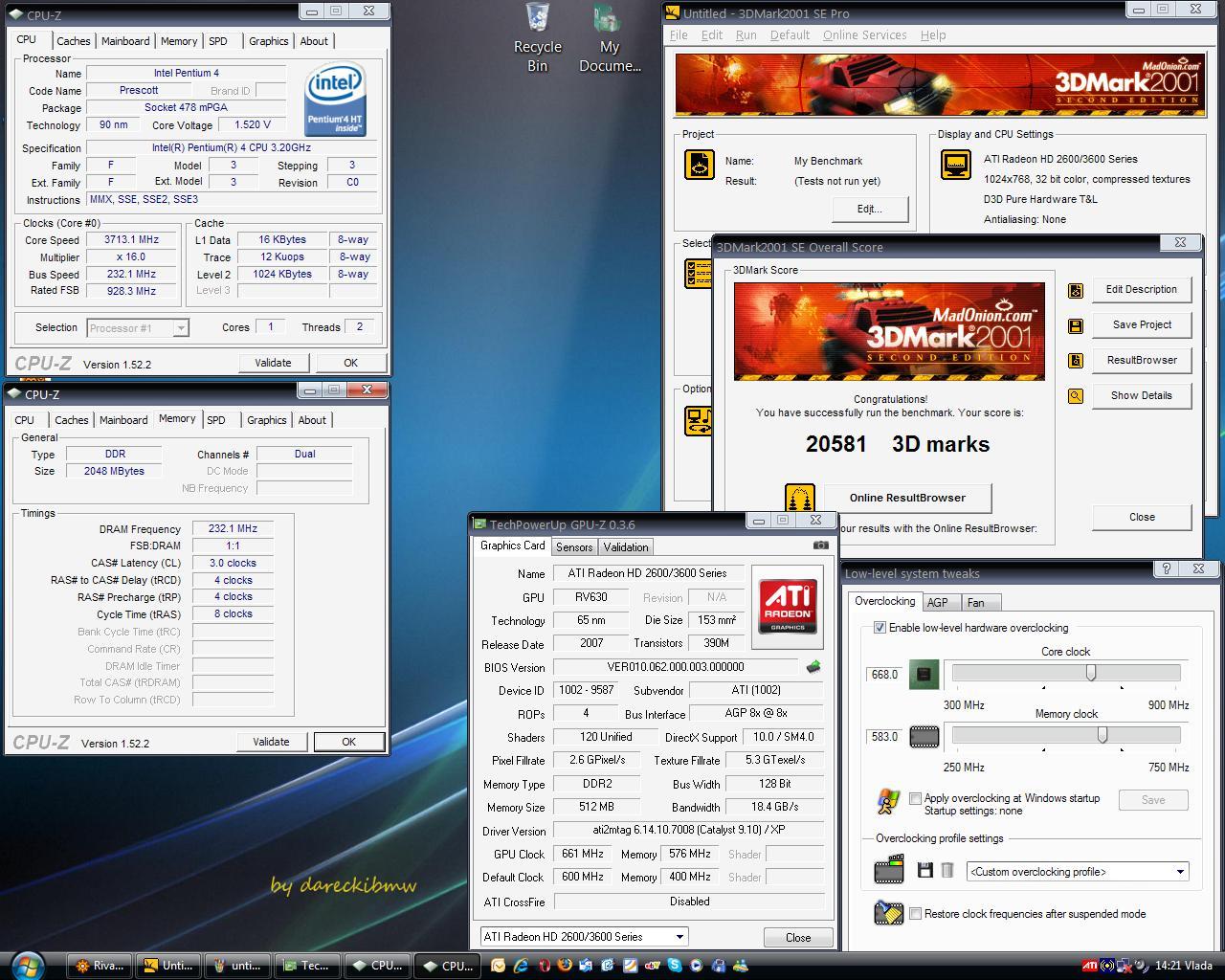Click the delete profile trash icon
1225x980 pixels.
947,871
